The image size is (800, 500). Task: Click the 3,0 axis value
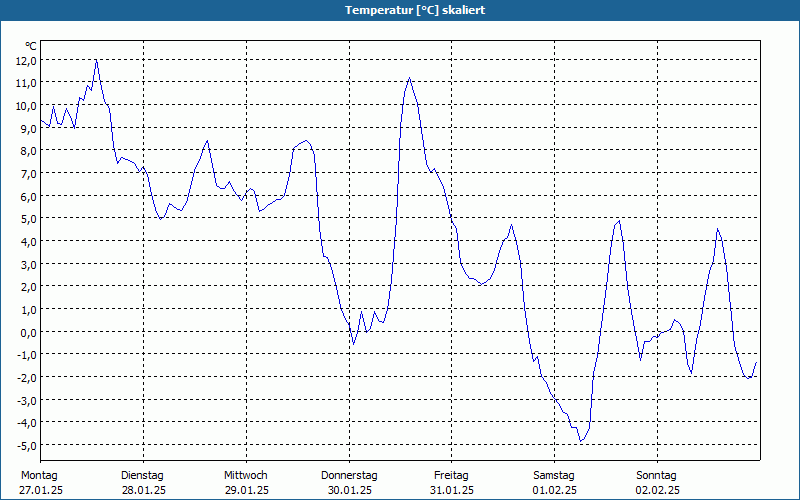click(29, 264)
